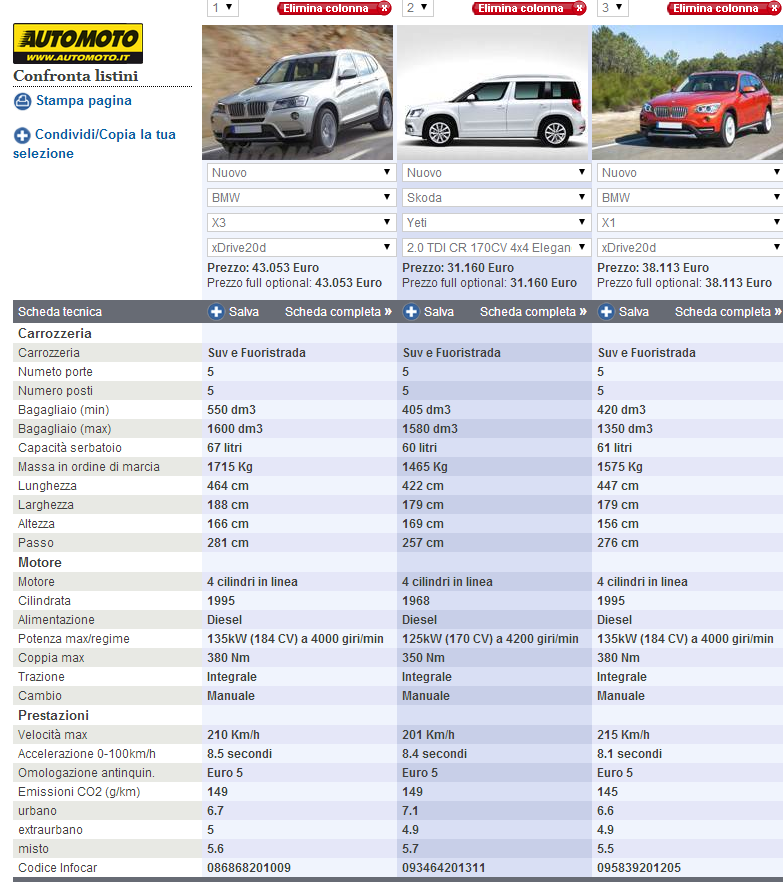Click the Emissioni CO2 (g/km) label
This screenshot has width=783, height=882.
click(79, 792)
